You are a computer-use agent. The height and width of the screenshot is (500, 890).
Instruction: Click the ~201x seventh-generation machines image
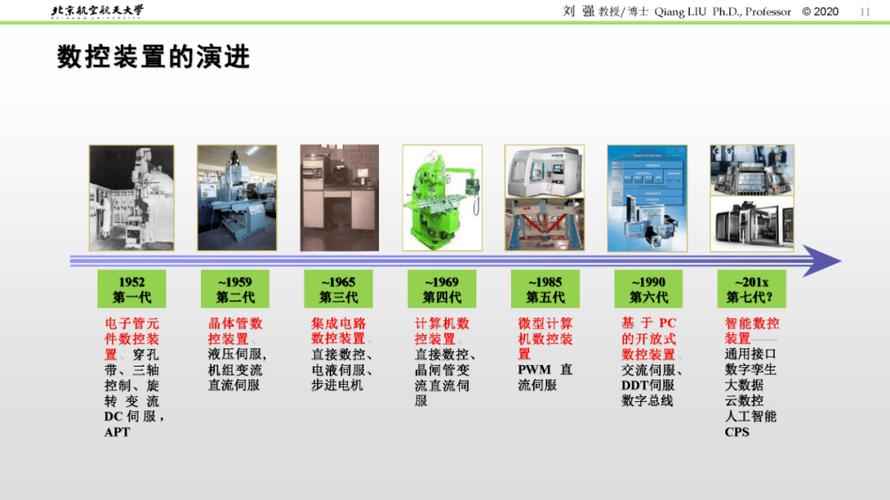point(752,197)
